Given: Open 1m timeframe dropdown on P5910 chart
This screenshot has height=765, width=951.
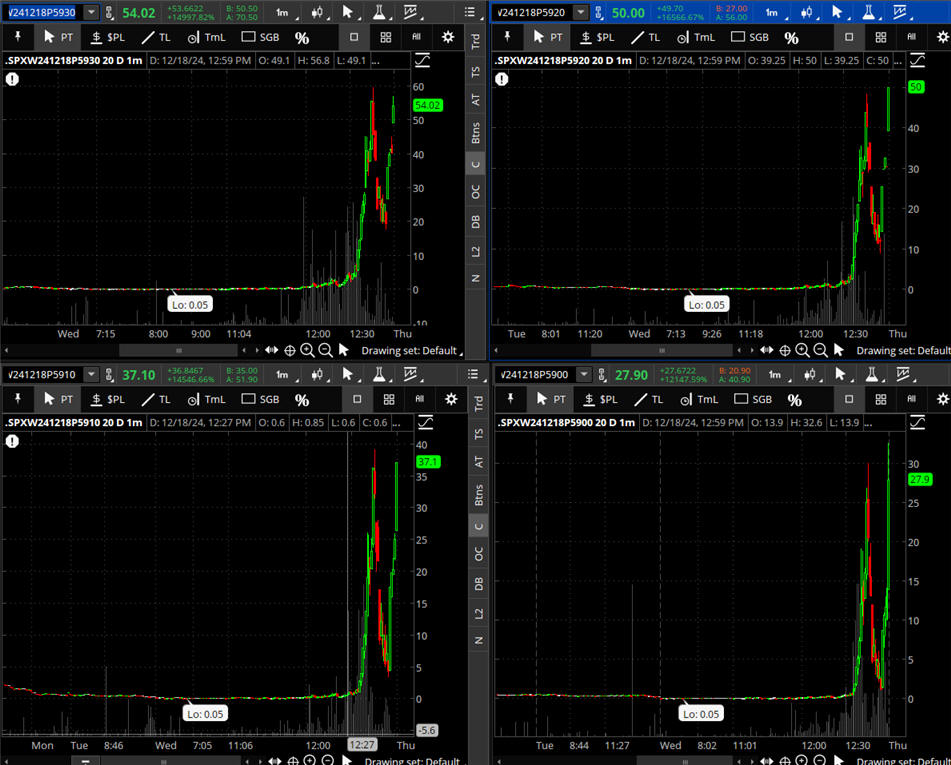Looking at the screenshot, I should (x=283, y=374).
